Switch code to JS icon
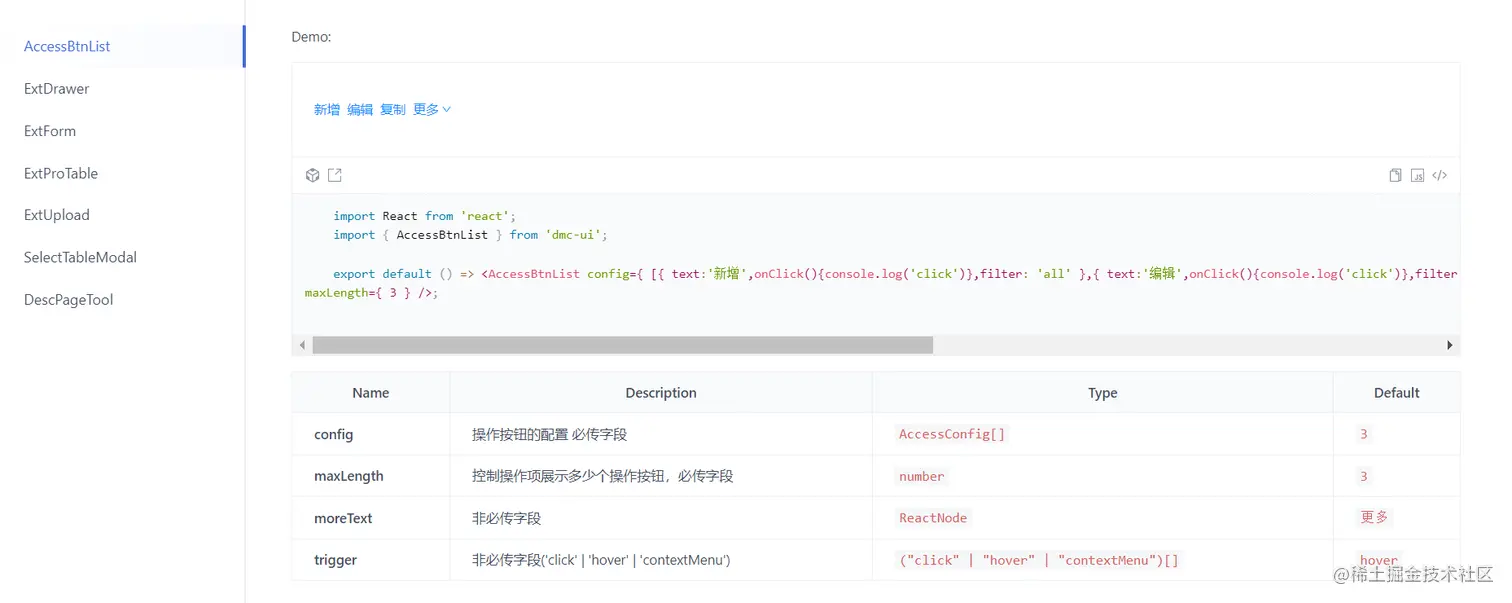The height and width of the screenshot is (603, 1512). pos(1417,176)
